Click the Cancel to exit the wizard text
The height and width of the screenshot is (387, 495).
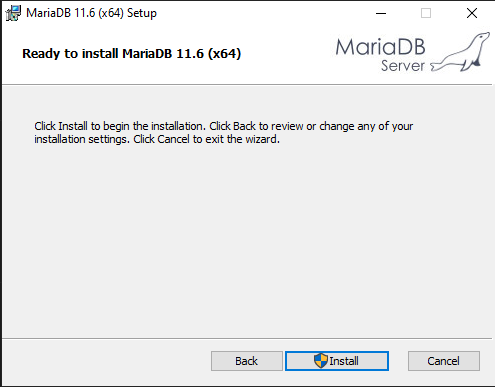click(x=207, y=139)
